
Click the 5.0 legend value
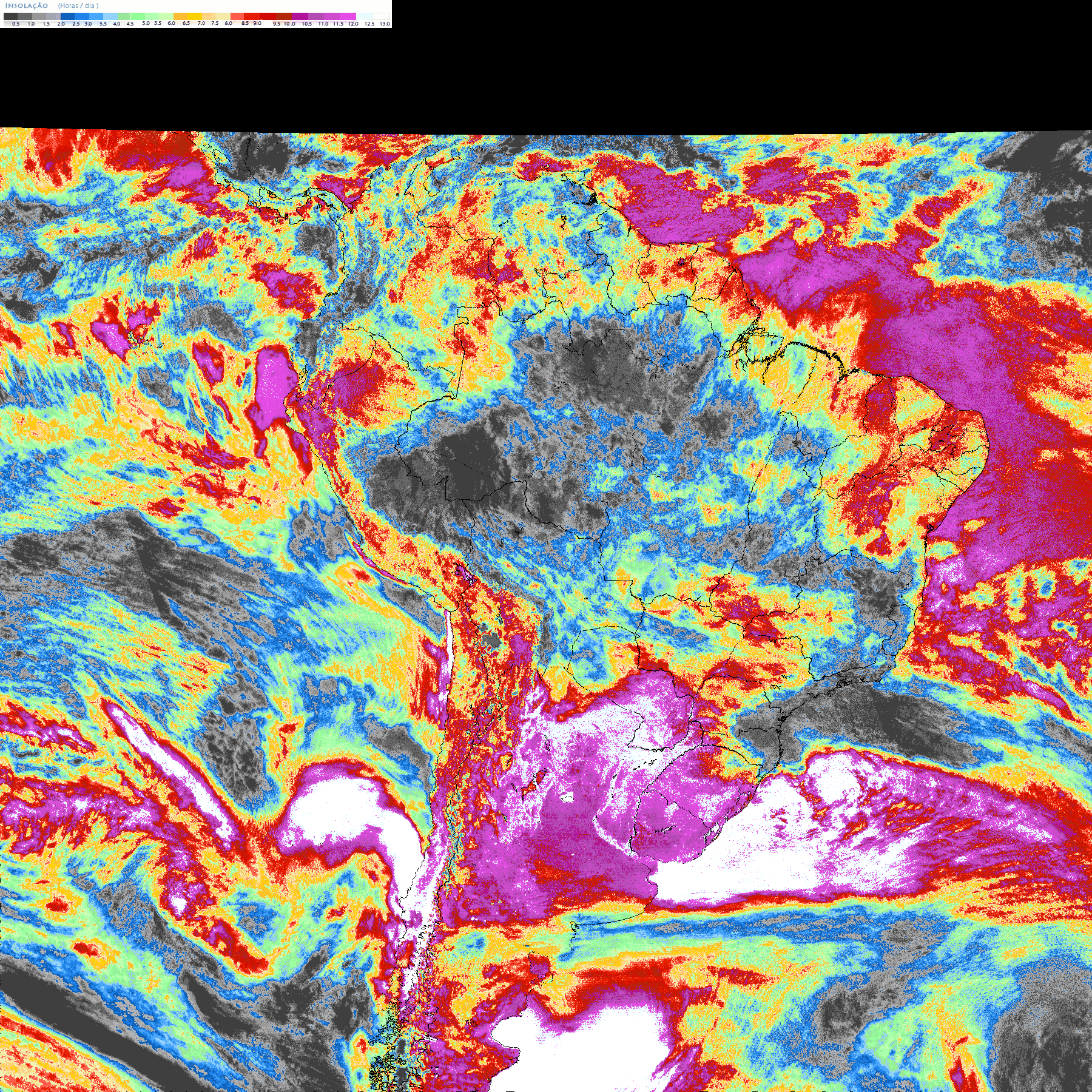coord(146,23)
